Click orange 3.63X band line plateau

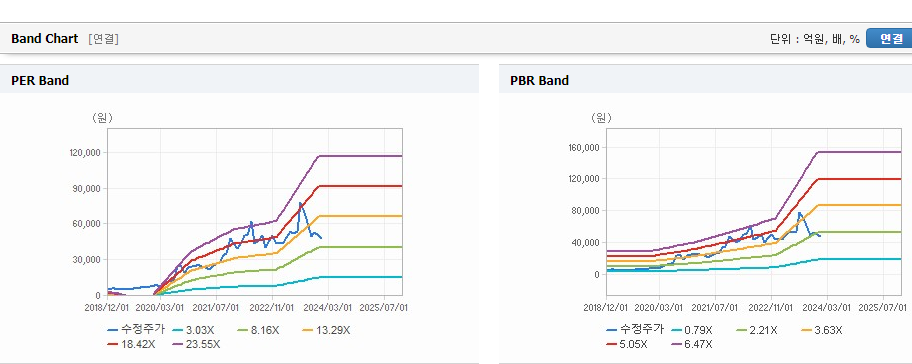tap(860, 205)
